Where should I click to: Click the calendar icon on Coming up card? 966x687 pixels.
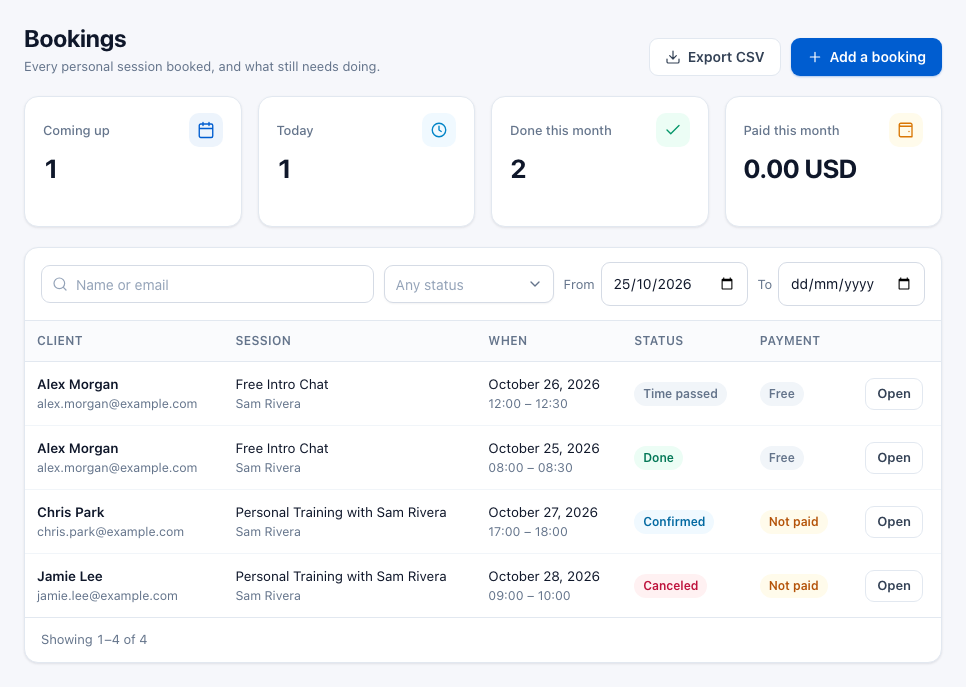206,130
